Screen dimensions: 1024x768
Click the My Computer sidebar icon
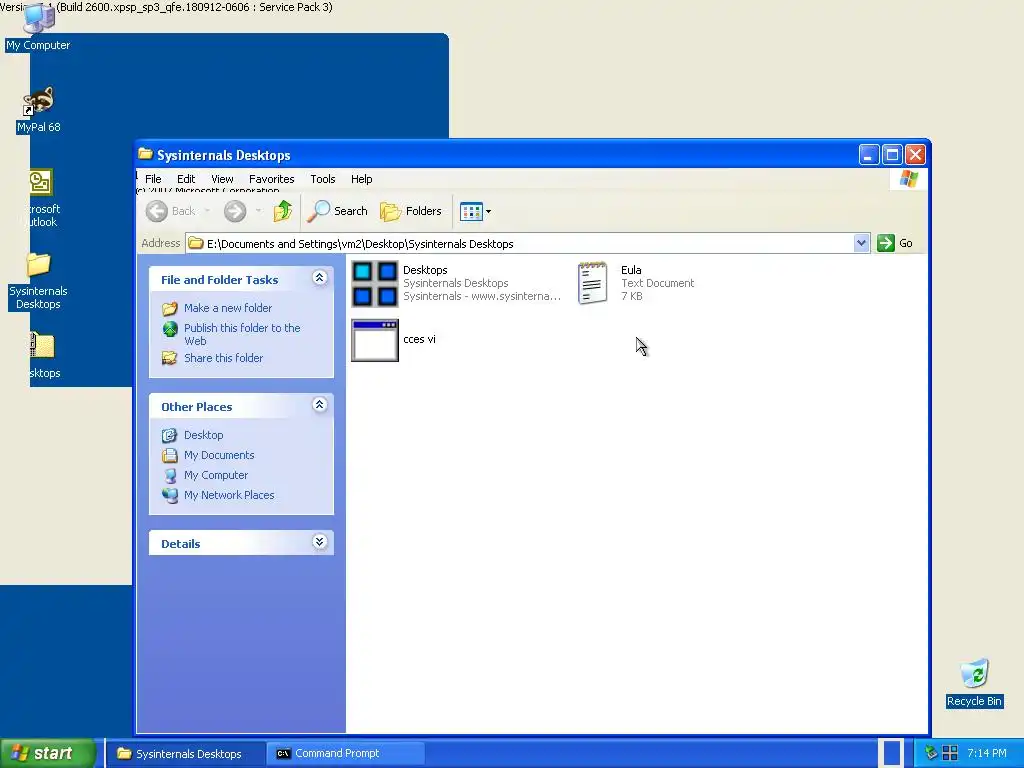tap(170, 475)
